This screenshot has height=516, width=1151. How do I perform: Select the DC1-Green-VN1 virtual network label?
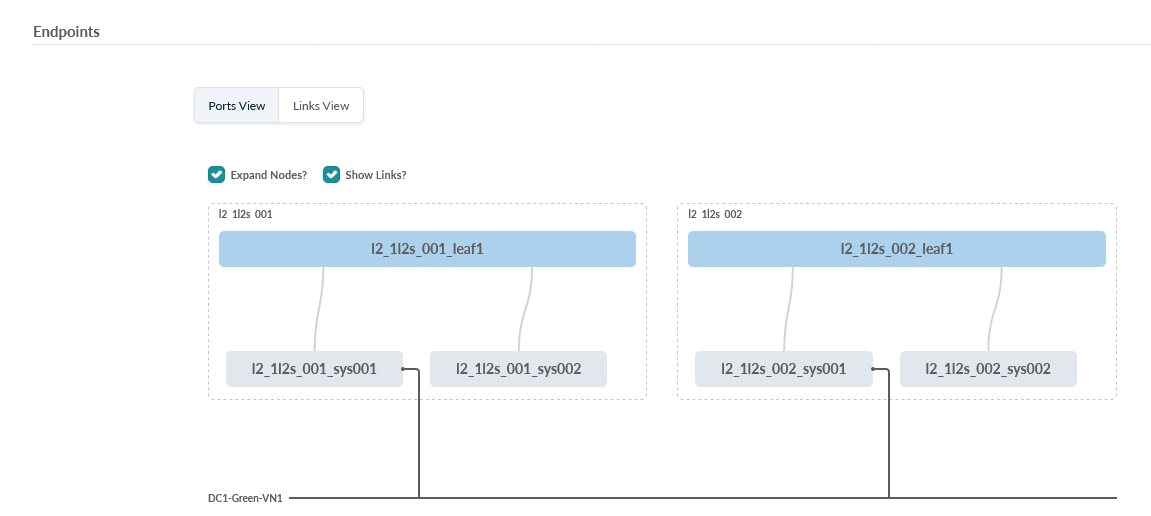click(245, 497)
